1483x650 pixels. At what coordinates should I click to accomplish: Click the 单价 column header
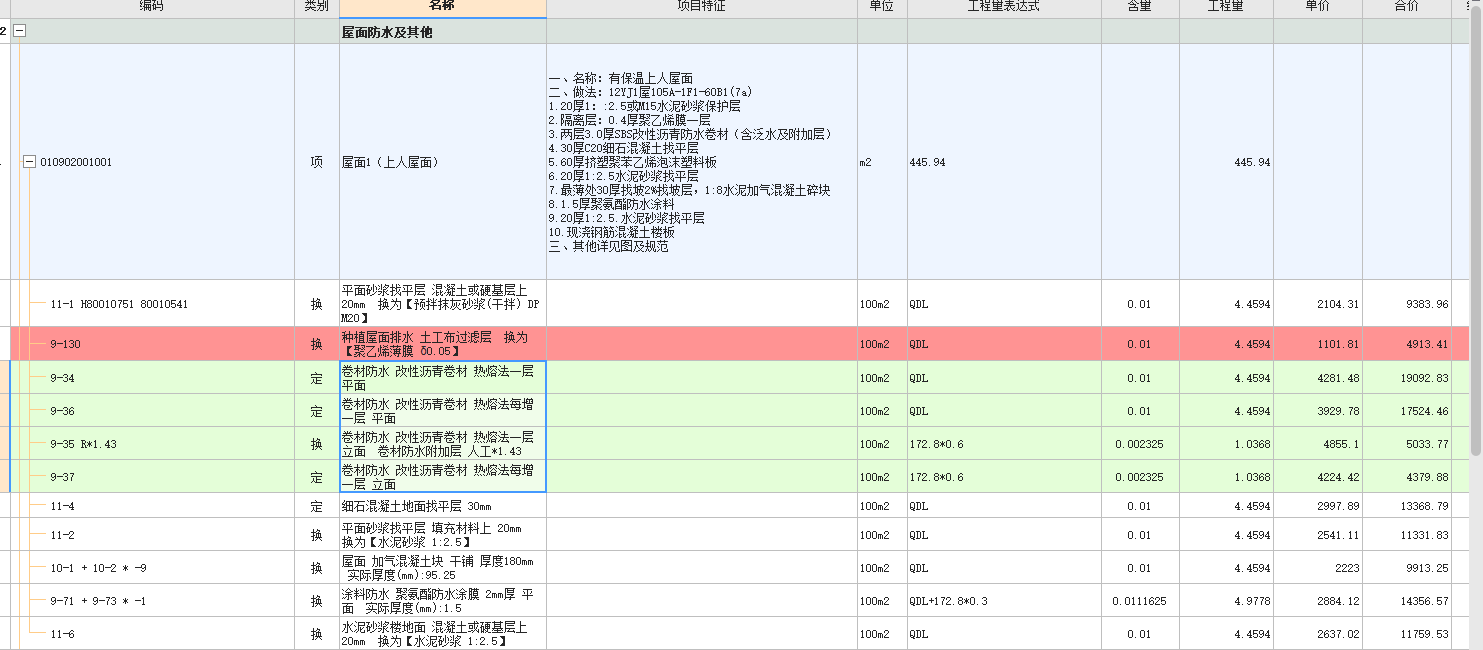(x=1318, y=7)
